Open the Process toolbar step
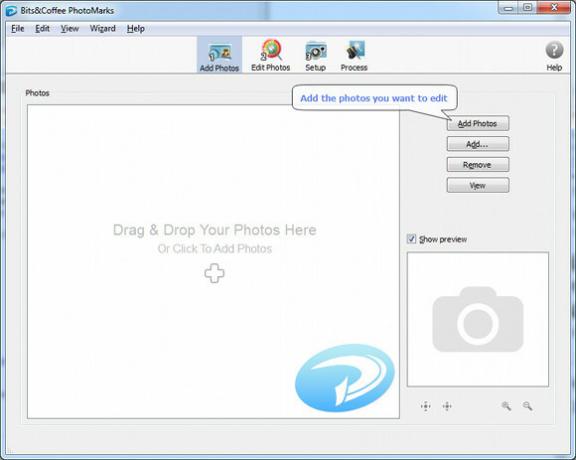 click(354, 55)
